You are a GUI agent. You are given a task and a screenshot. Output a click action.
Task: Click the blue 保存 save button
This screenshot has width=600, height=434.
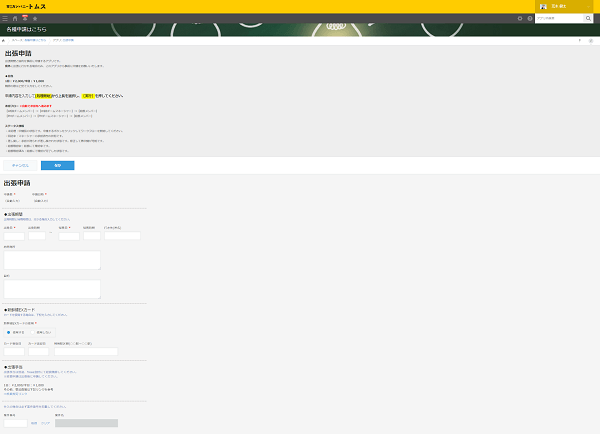pos(57,165)
